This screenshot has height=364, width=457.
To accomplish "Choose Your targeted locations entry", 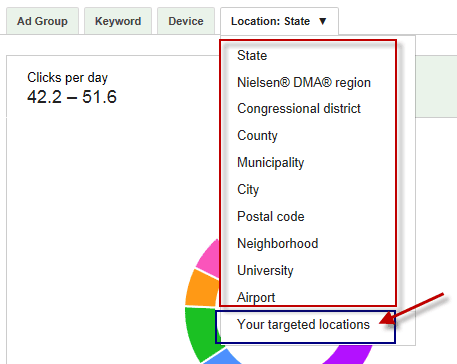I will [303, 325].
